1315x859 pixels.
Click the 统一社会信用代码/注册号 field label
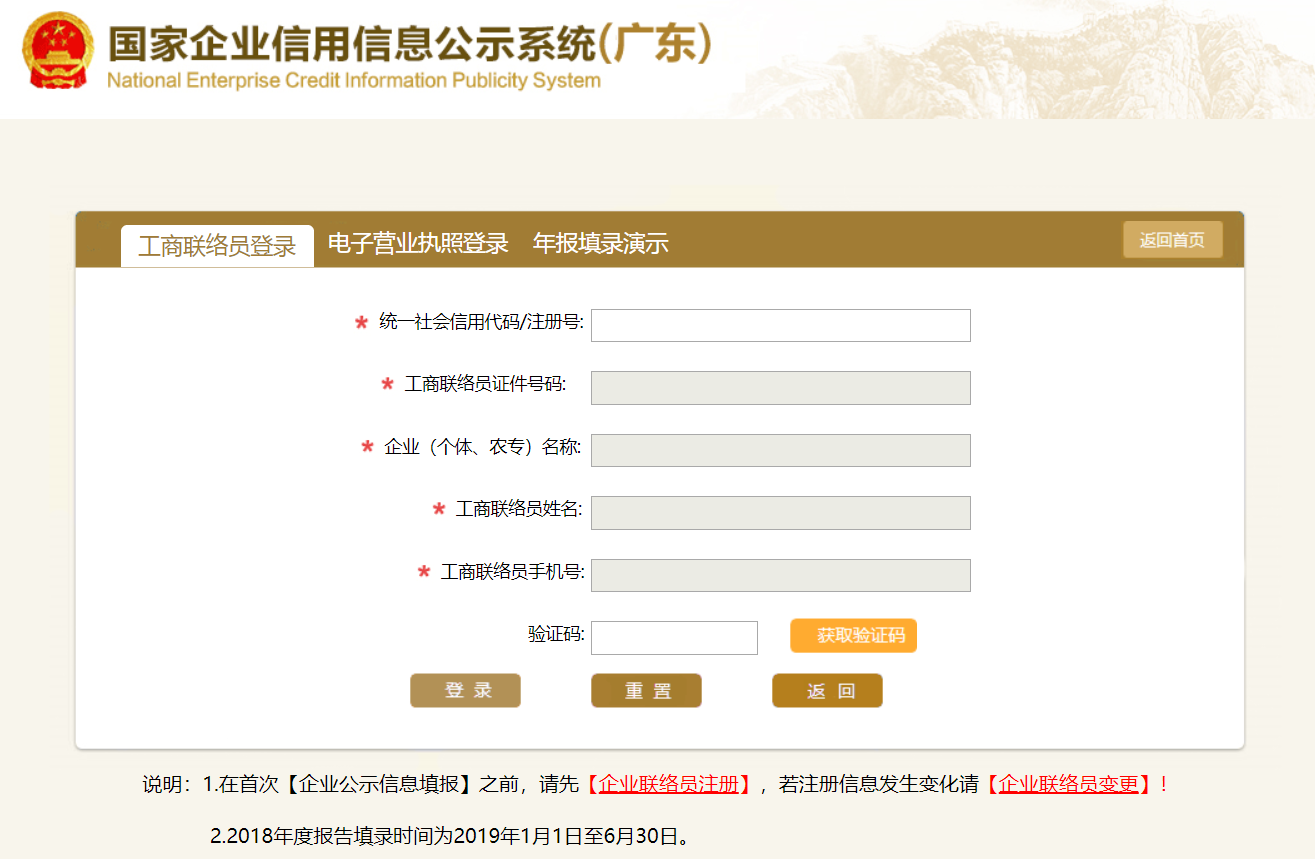coord(481,322)
